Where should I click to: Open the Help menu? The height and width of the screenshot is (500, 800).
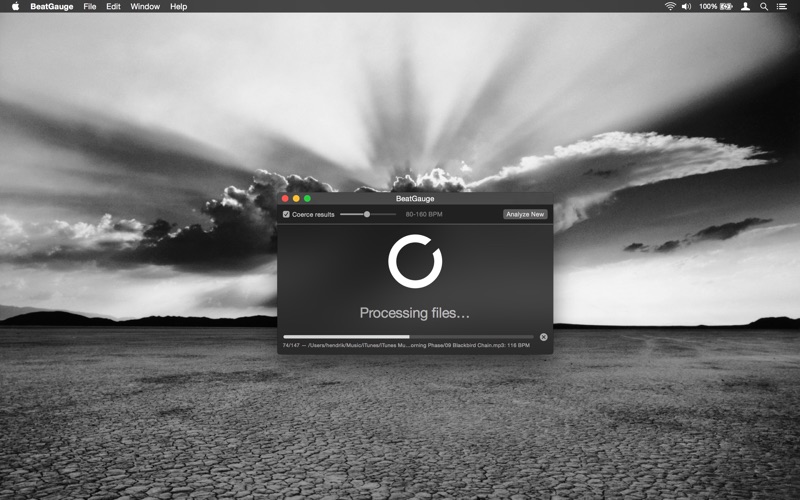point(178,6)
